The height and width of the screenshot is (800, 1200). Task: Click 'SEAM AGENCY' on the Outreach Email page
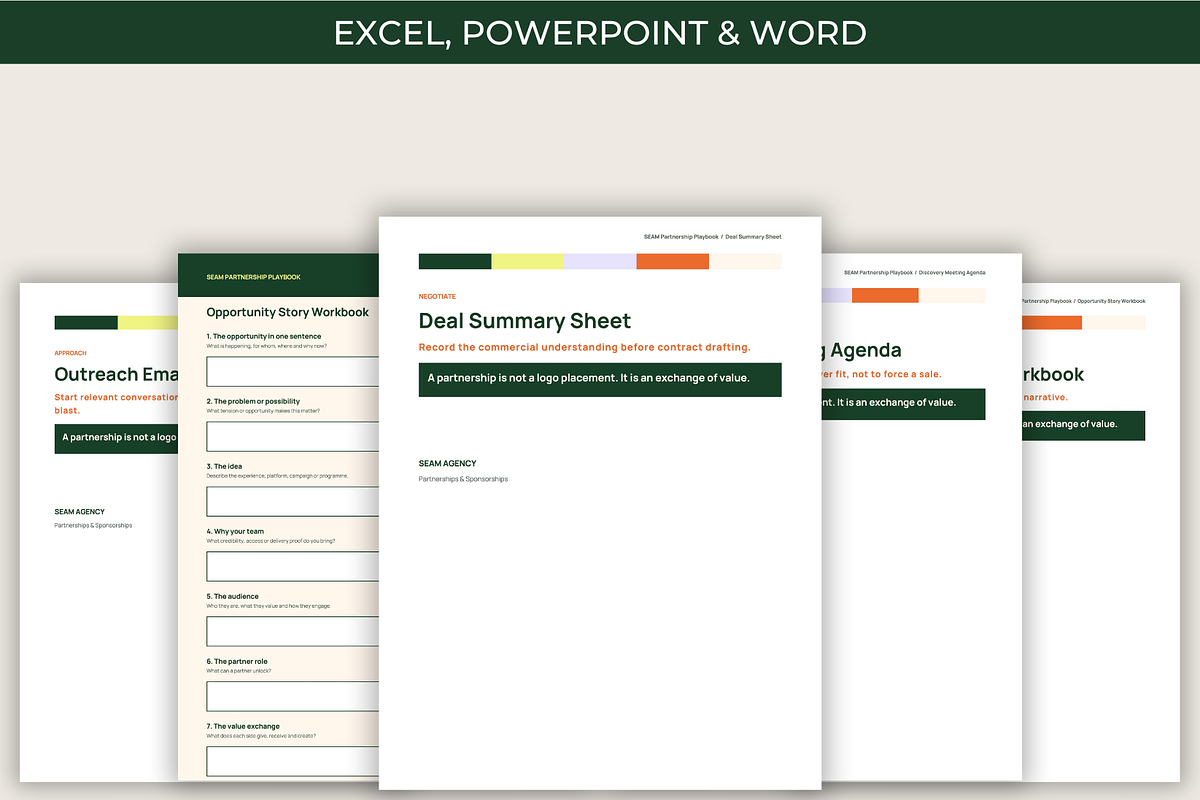tap(80, 512)
